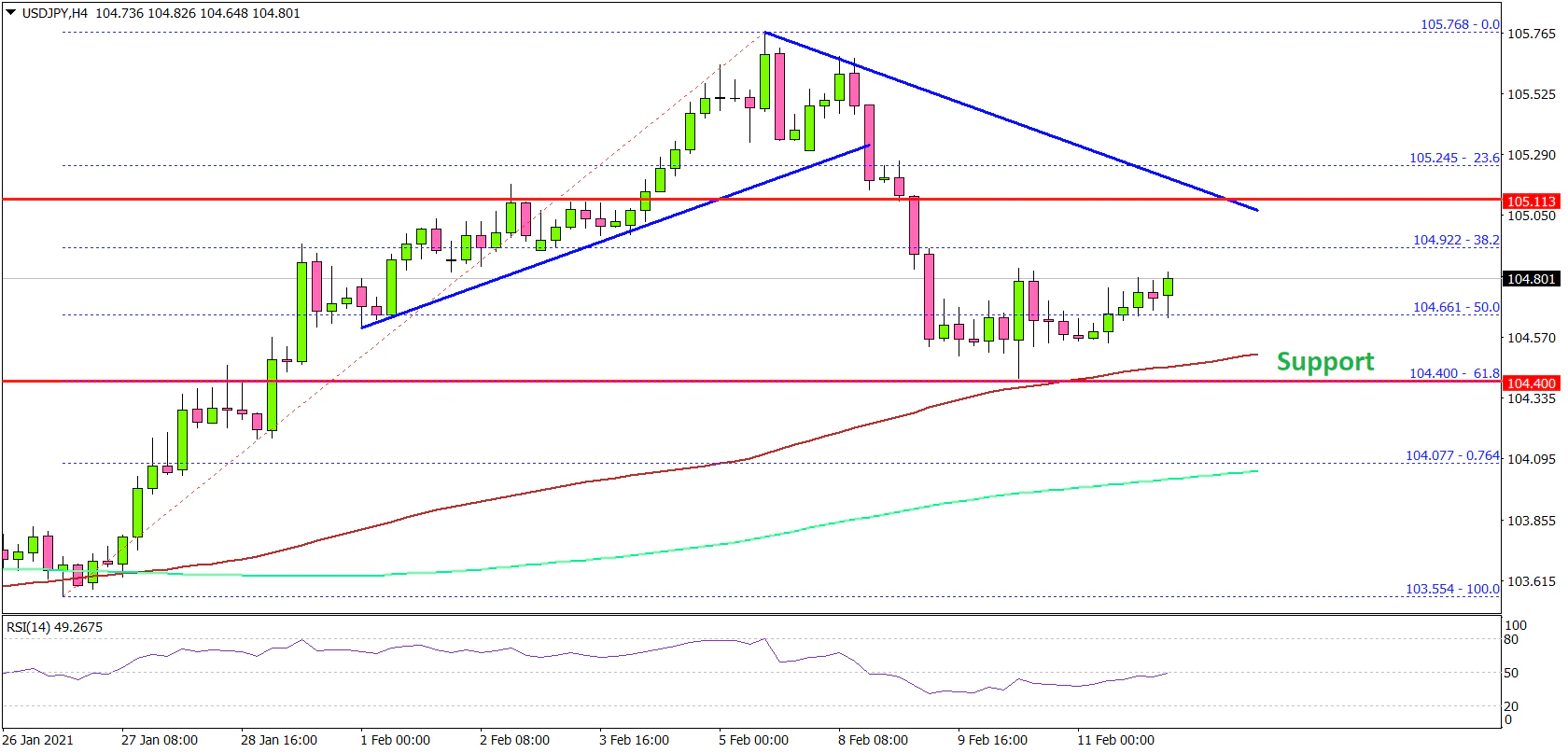Select the 105.768 - 0.0 Fibonacci label
The width and height of the screenshot is (1568, 753).
pos(1460,24)
